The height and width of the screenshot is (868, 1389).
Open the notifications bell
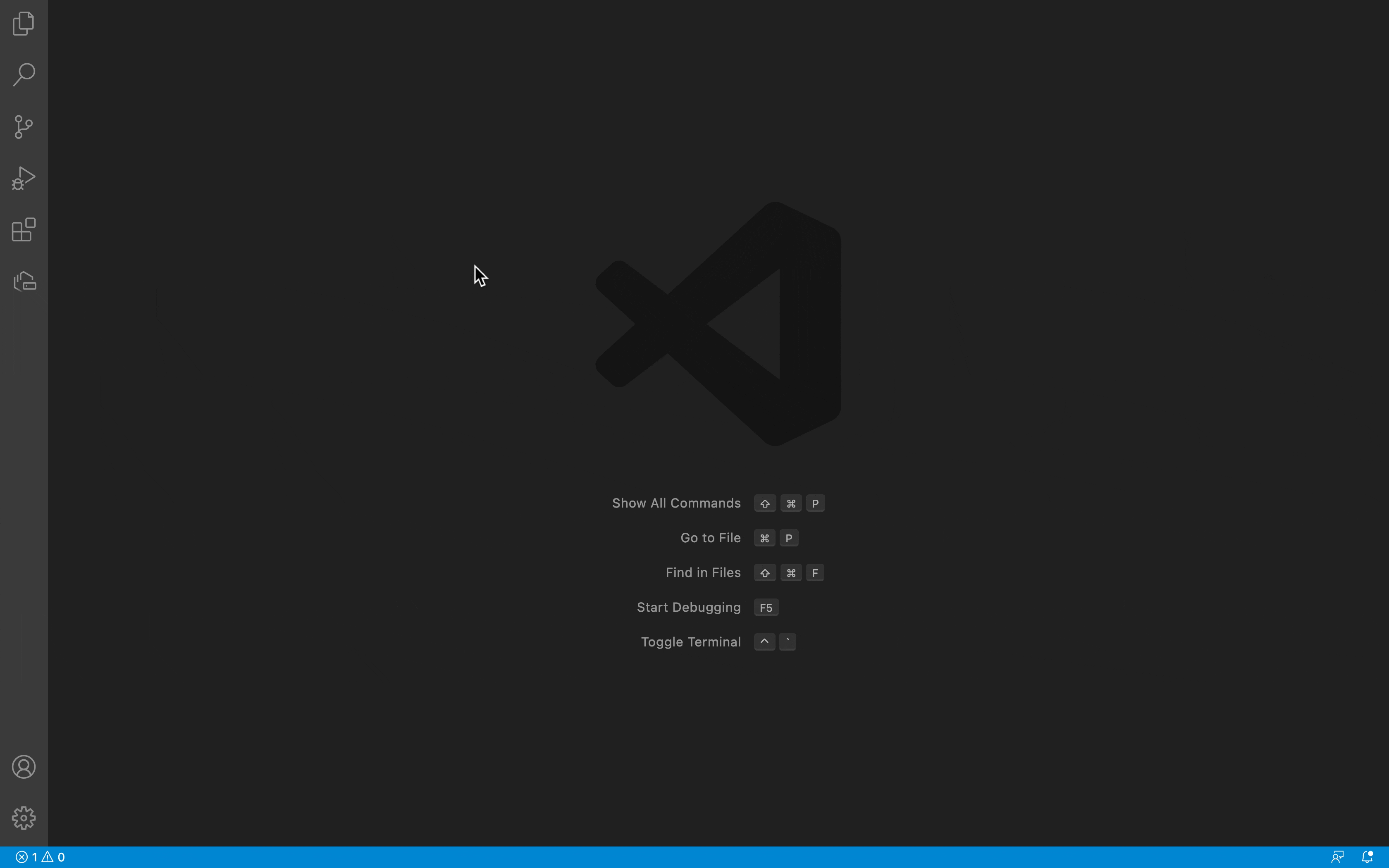coord(1368,857)
